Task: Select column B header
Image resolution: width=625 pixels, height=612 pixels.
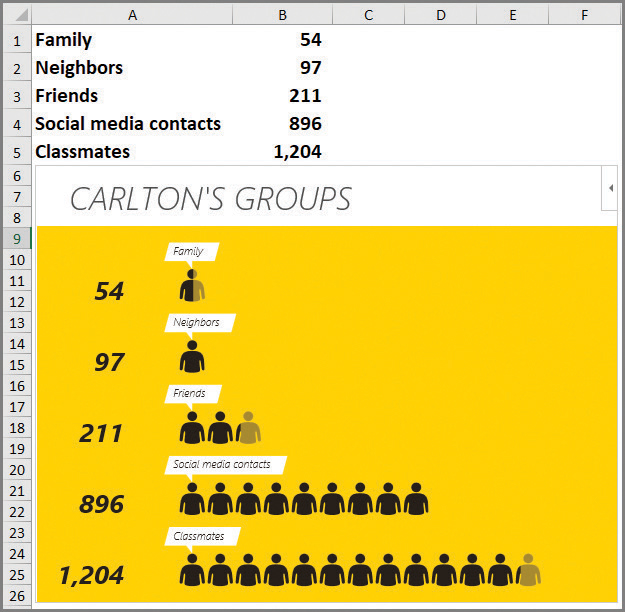Action: tap(282, 14)
